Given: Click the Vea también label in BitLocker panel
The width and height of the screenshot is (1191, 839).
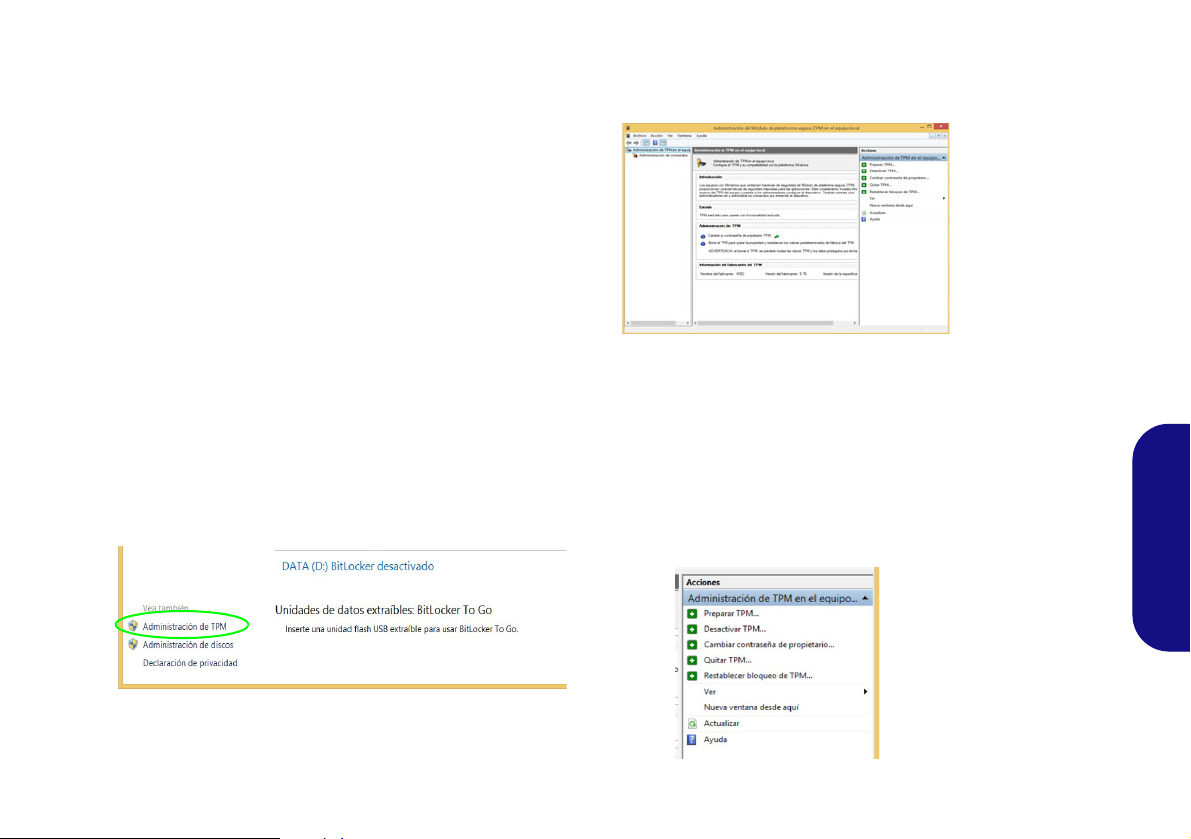Looking at the screenshot, I should 166,608.
